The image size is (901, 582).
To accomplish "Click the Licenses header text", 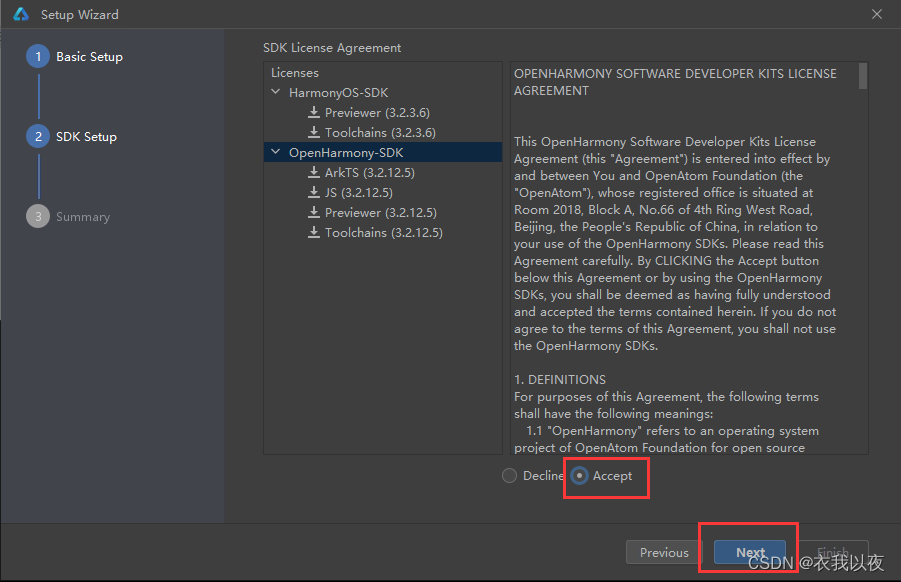I will pyautogui.click(x=295, y=73).
